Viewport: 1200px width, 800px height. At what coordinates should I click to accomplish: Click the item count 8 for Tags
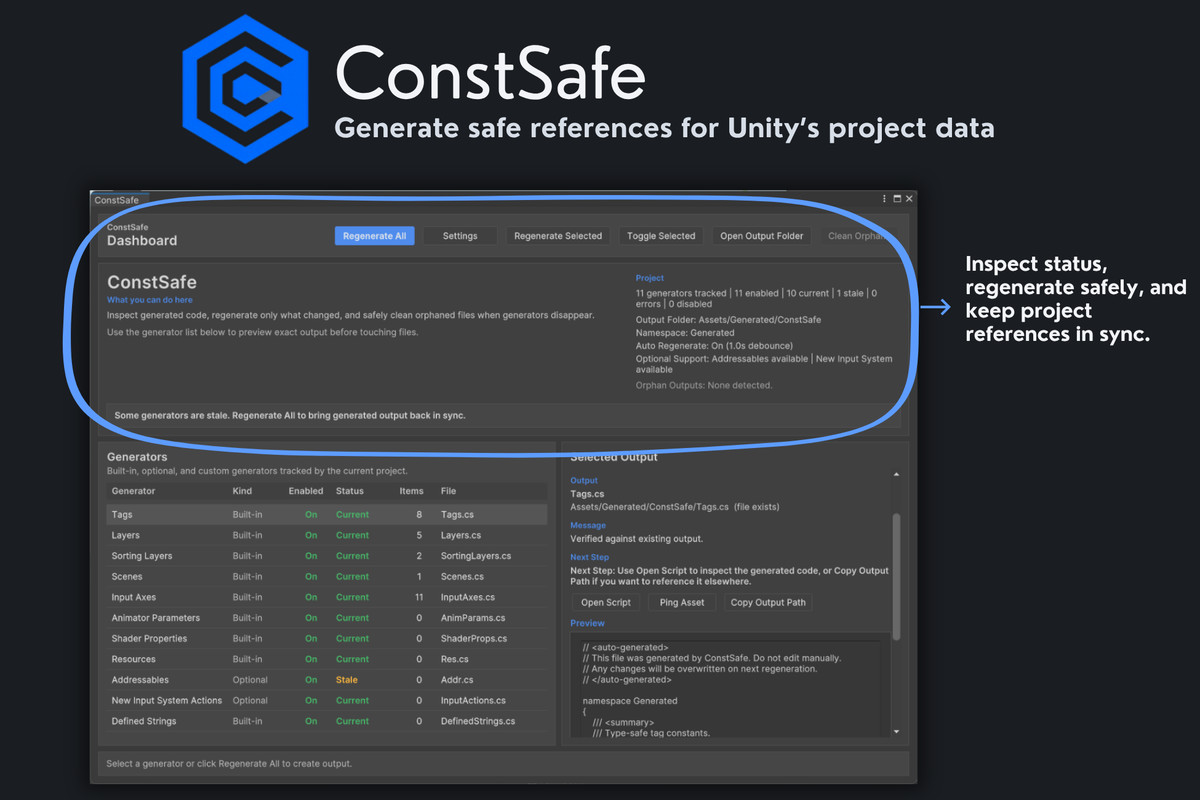419,515
